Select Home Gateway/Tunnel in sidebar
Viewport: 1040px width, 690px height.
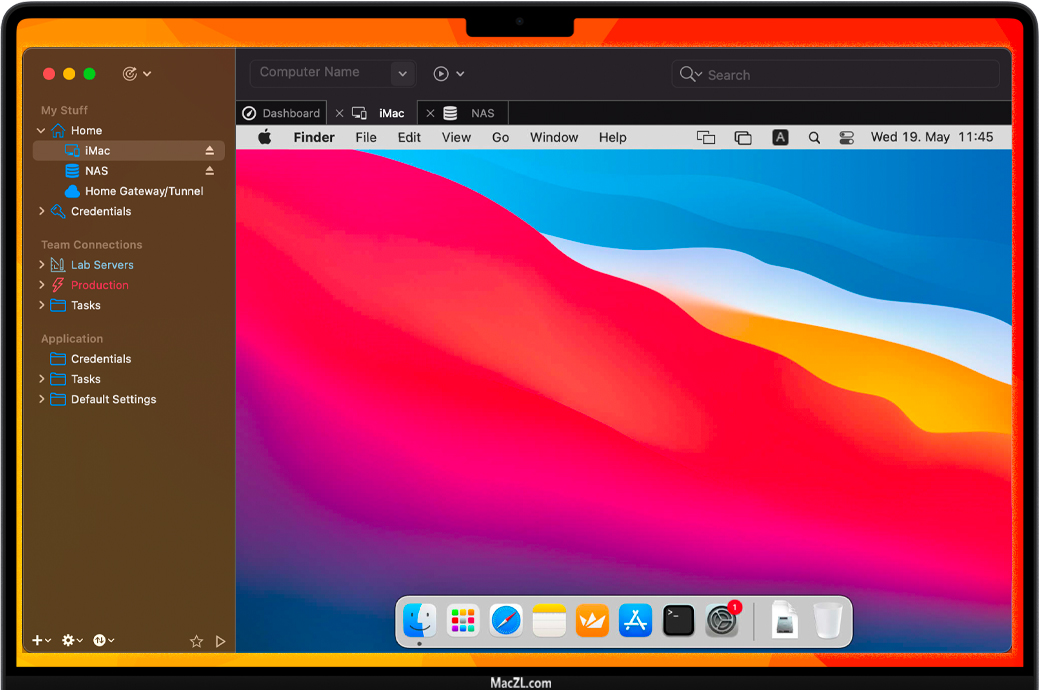click(x=143, y=191)
